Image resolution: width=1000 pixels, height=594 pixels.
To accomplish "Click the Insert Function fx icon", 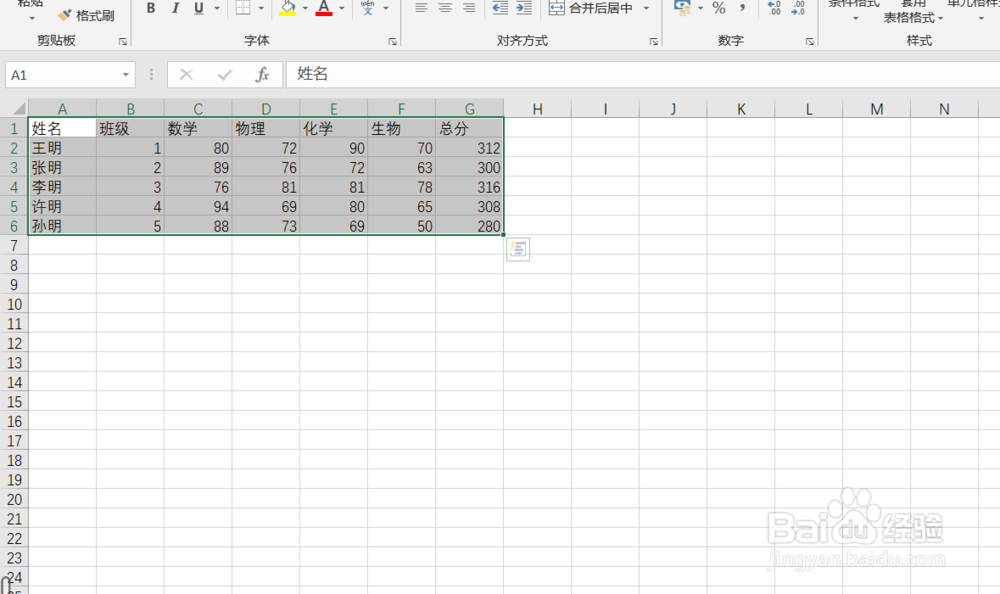I will coord(262,75).
